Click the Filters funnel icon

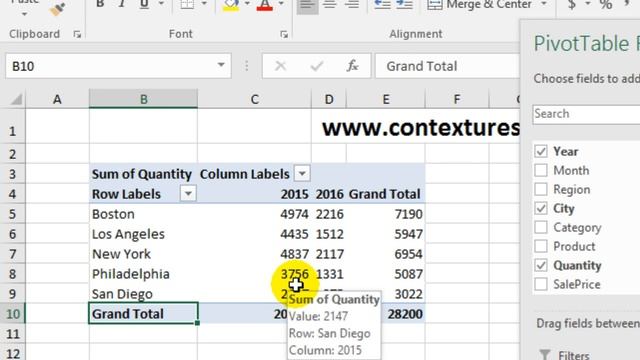pos(544,355)
